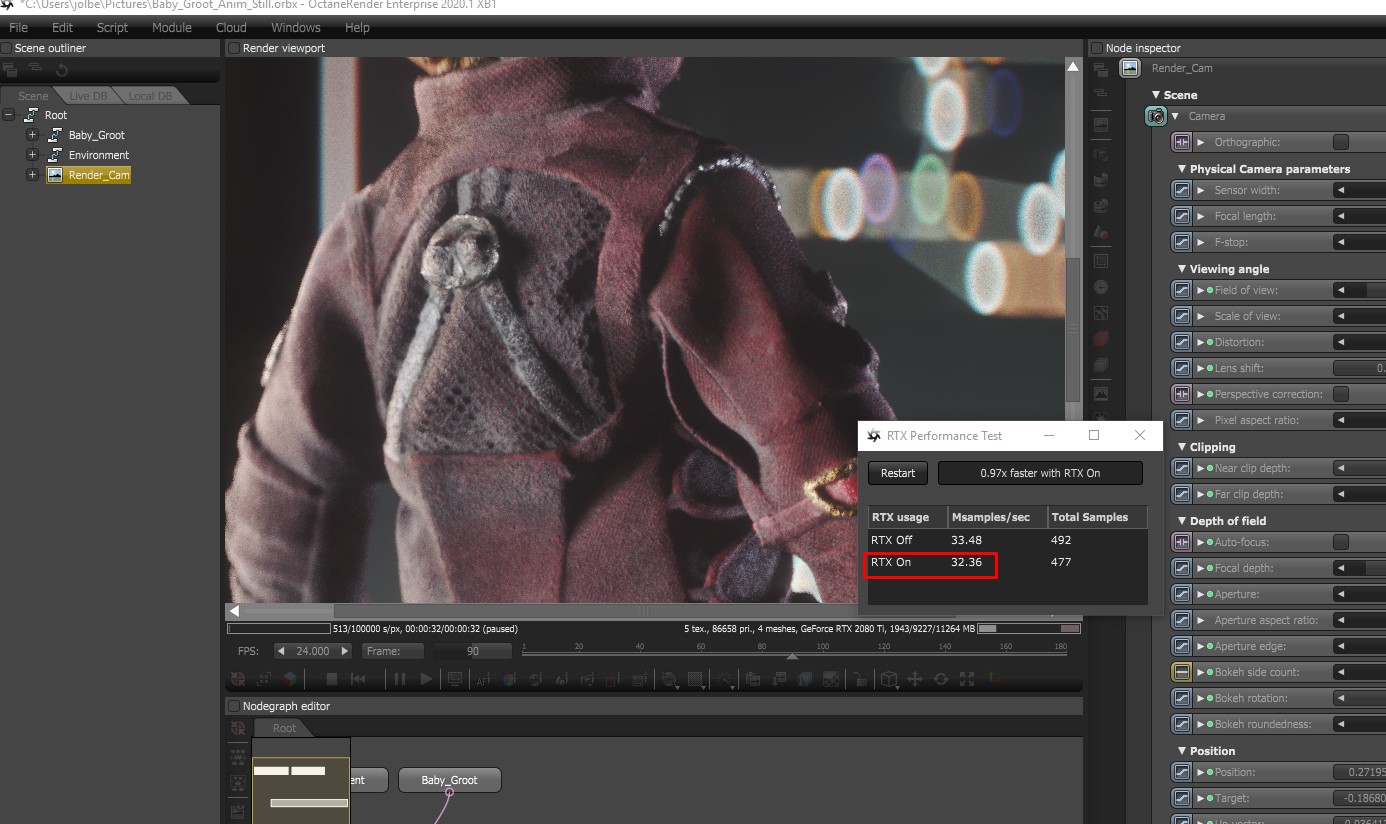Click the timeline frame marker at 90
Image resolution: width=1386 pixels, height=824 pixels.
point(792,656)
